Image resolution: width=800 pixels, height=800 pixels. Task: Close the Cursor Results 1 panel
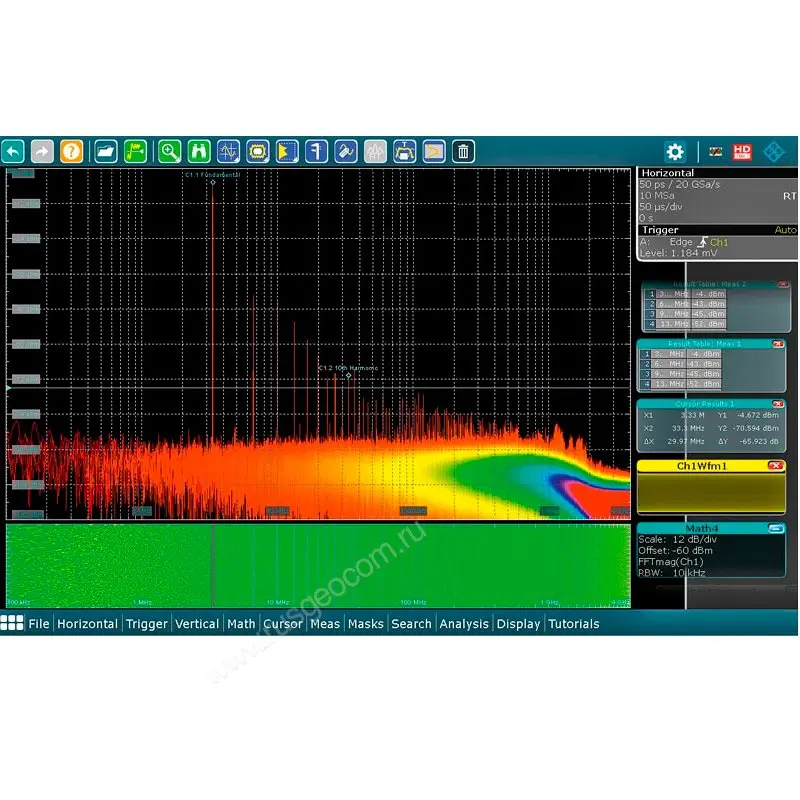pos(778,404)
